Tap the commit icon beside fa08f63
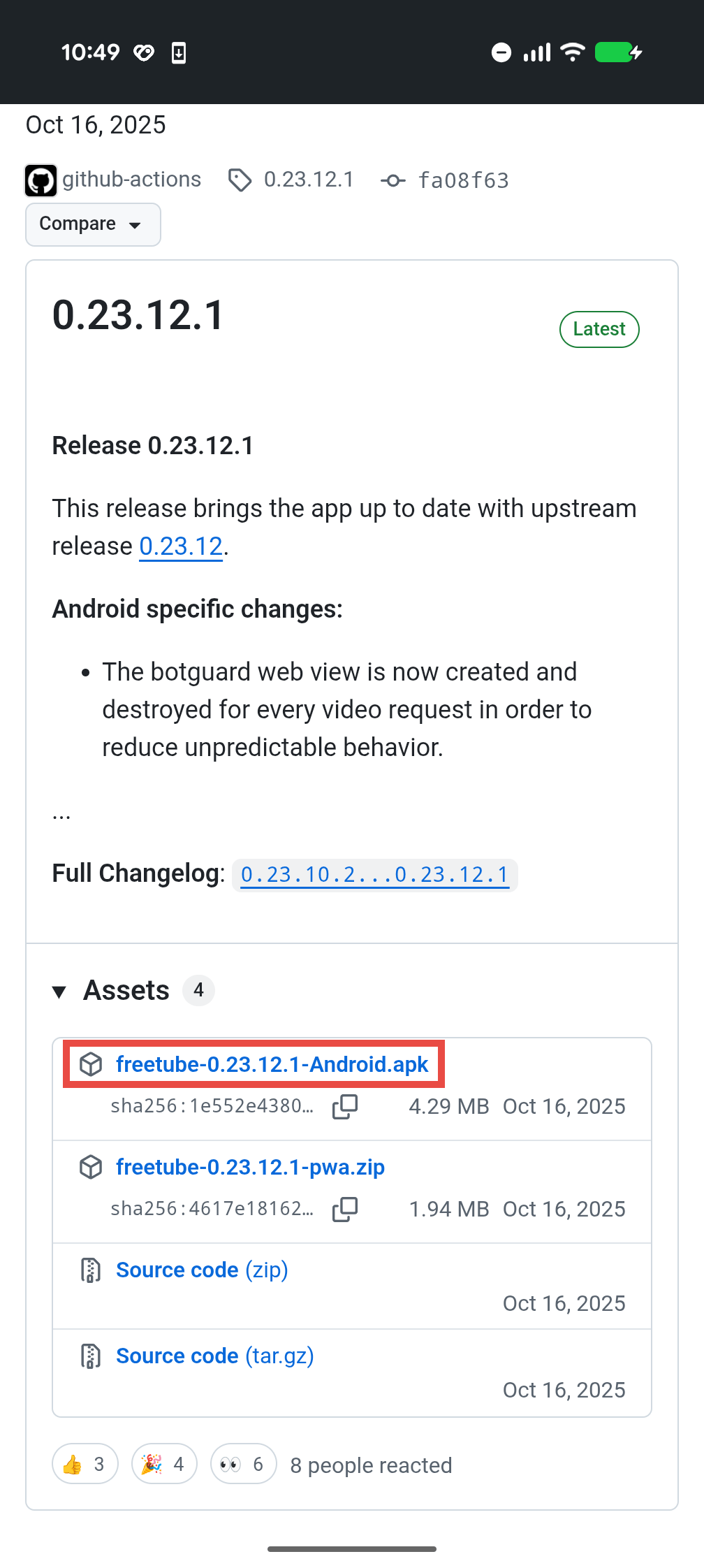Screen dimensions: 704x1568 coord(393,181)
